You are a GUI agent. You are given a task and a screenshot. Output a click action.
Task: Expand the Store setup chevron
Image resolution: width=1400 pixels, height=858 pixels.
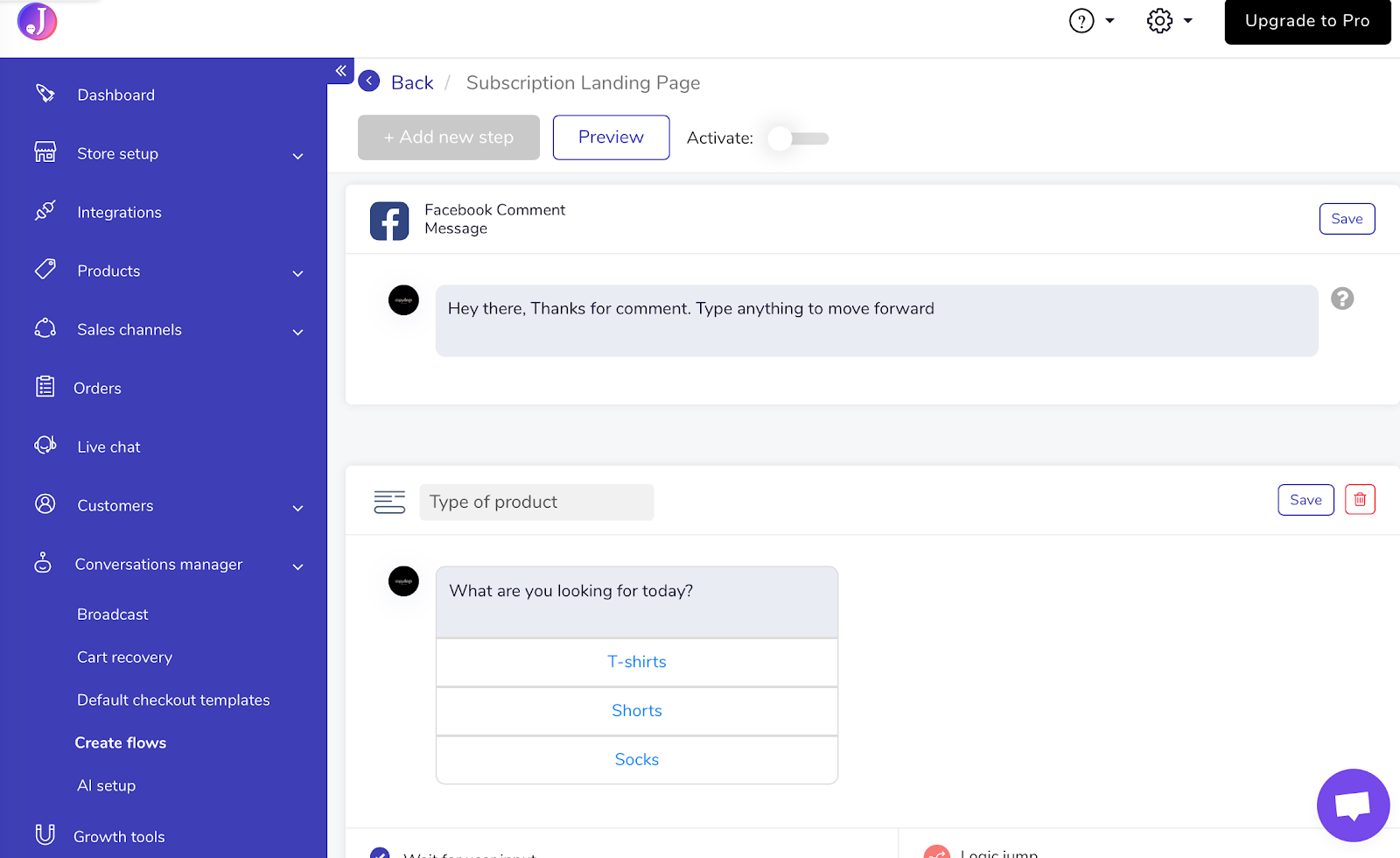click(x=297, y=156)
